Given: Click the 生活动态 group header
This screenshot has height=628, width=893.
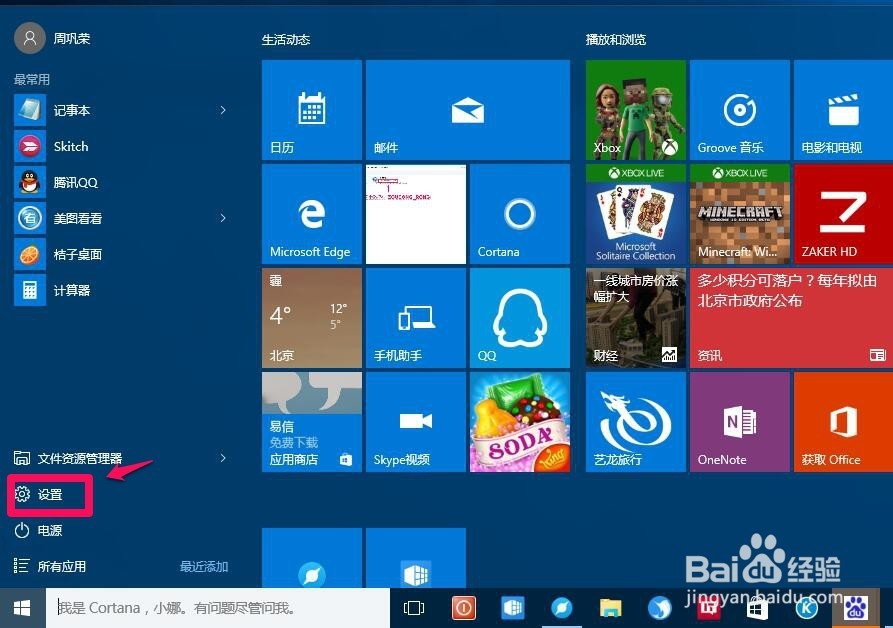Looking at the screenshot, I should coord(286,40).
